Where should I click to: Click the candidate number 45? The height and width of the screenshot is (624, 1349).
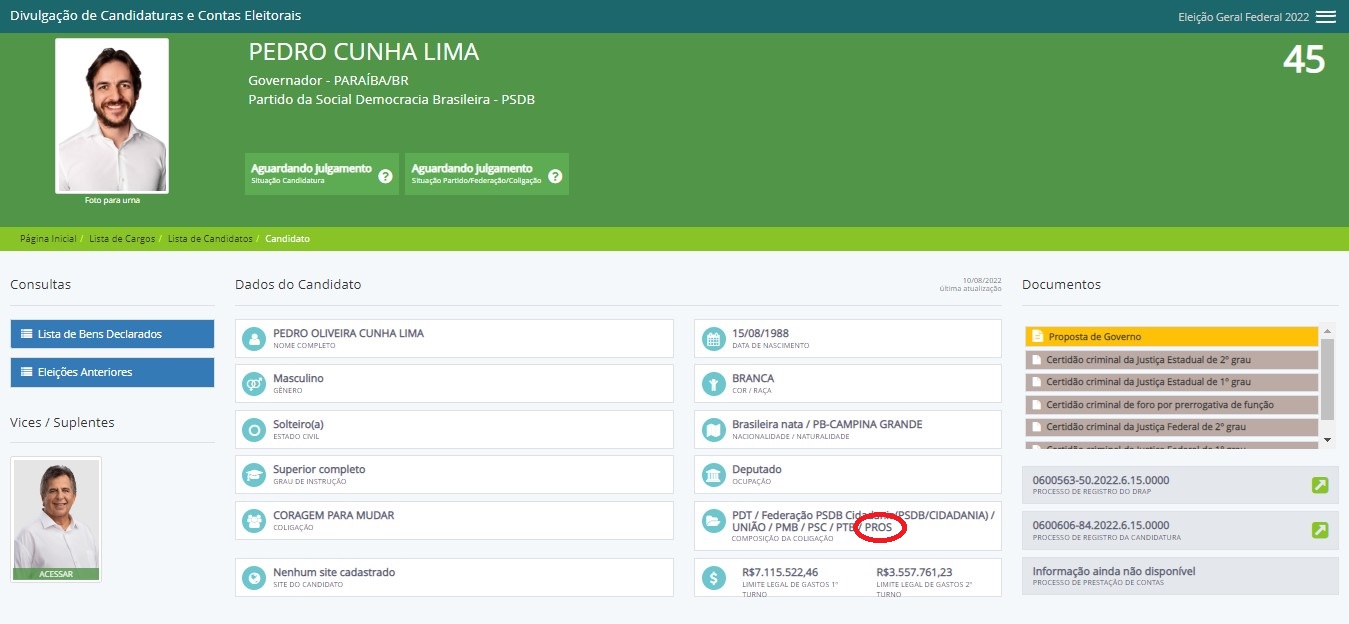point(1304,60)
